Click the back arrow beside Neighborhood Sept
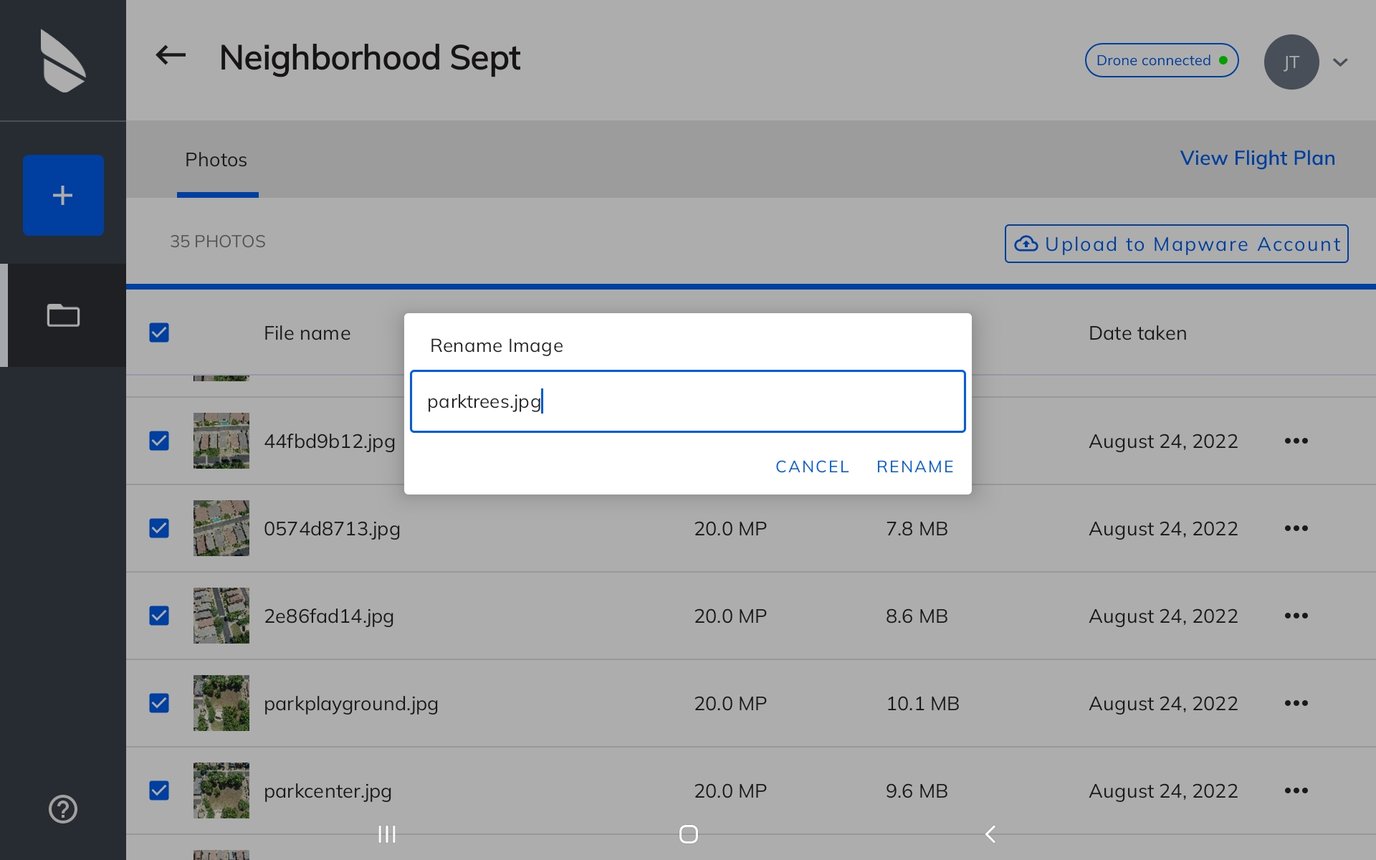 point(171,56)
